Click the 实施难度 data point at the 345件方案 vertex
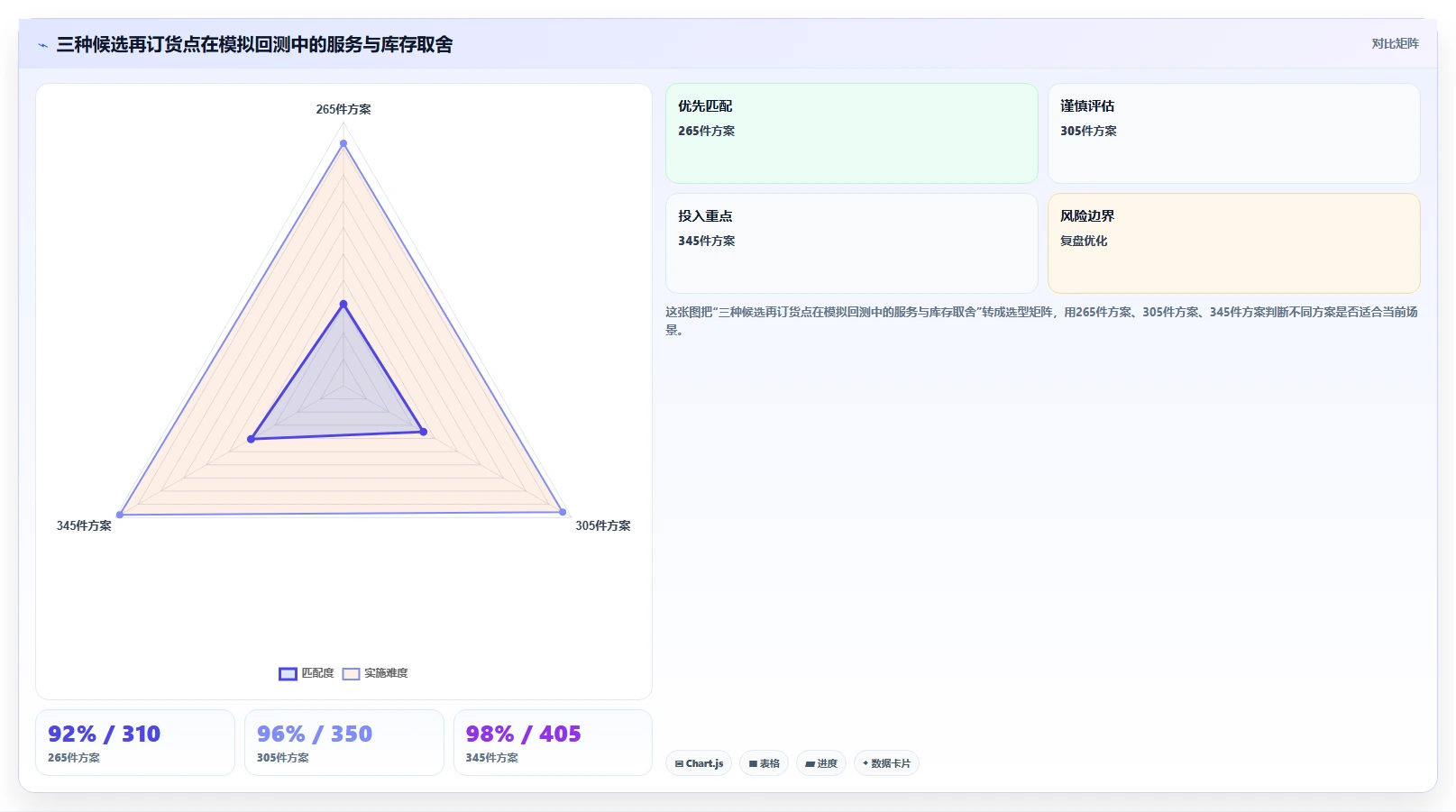This screenshot has width=1456, height=812. tap(120, 515)
